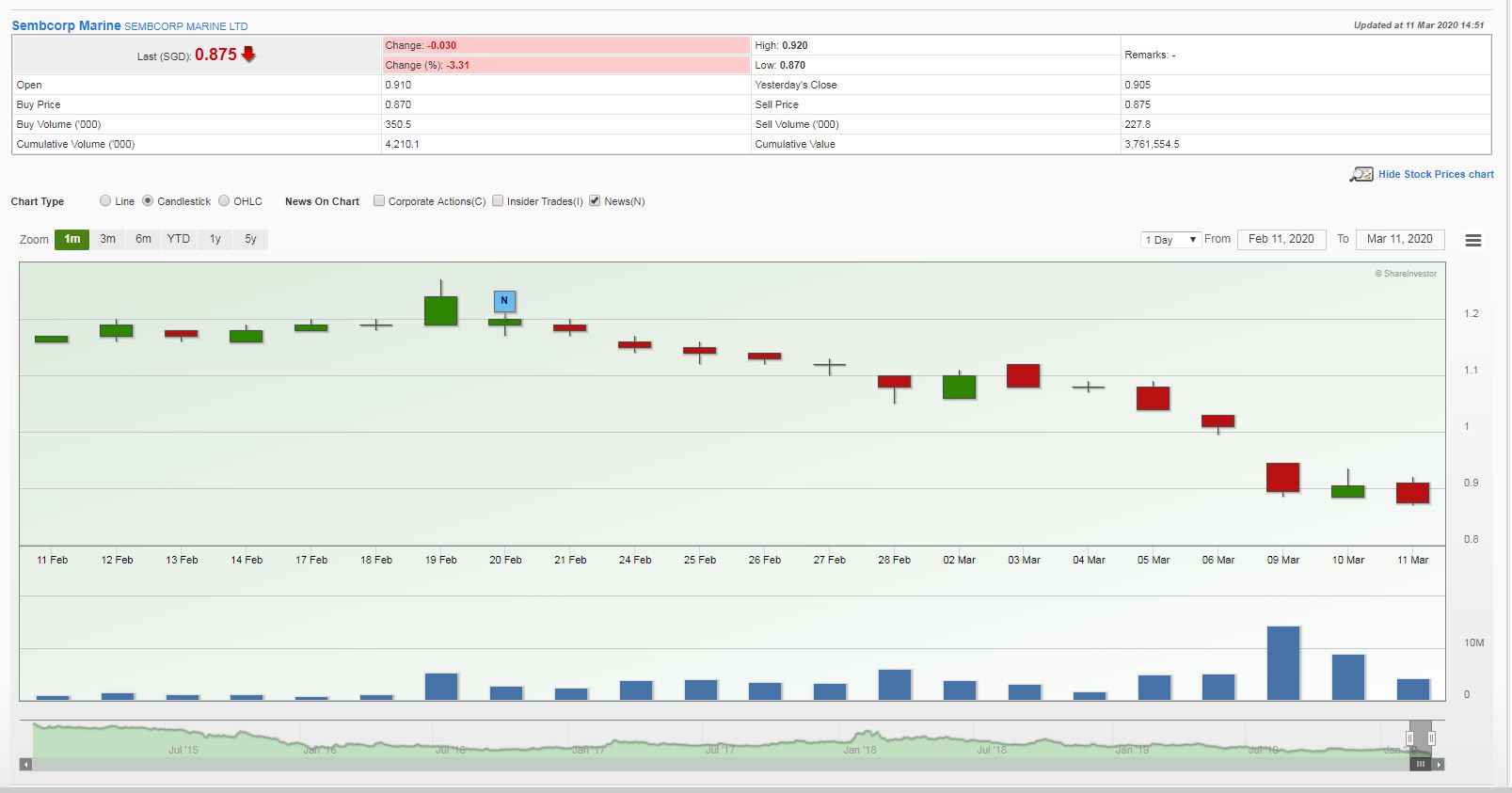Set zoom to 5y range
This screenshot has height=793, width=1512.
click(250, 239)
